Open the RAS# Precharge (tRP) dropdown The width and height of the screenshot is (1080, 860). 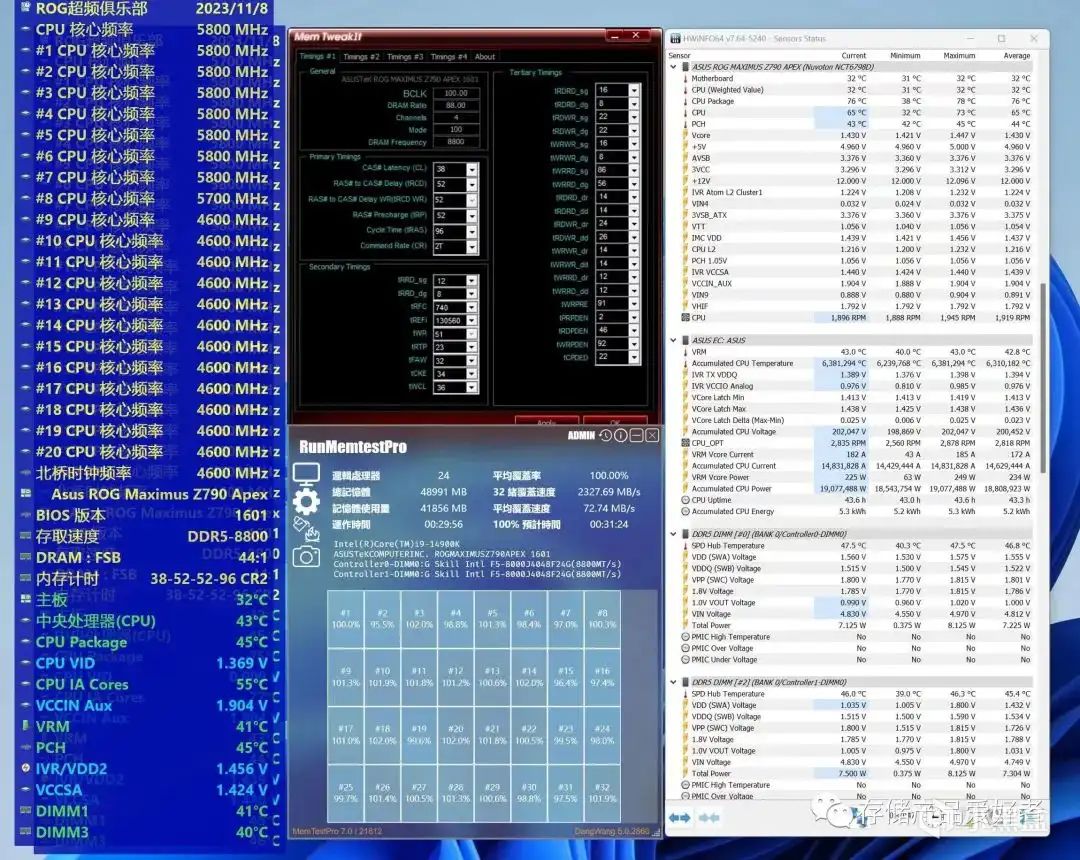click(x=472, y=216)
